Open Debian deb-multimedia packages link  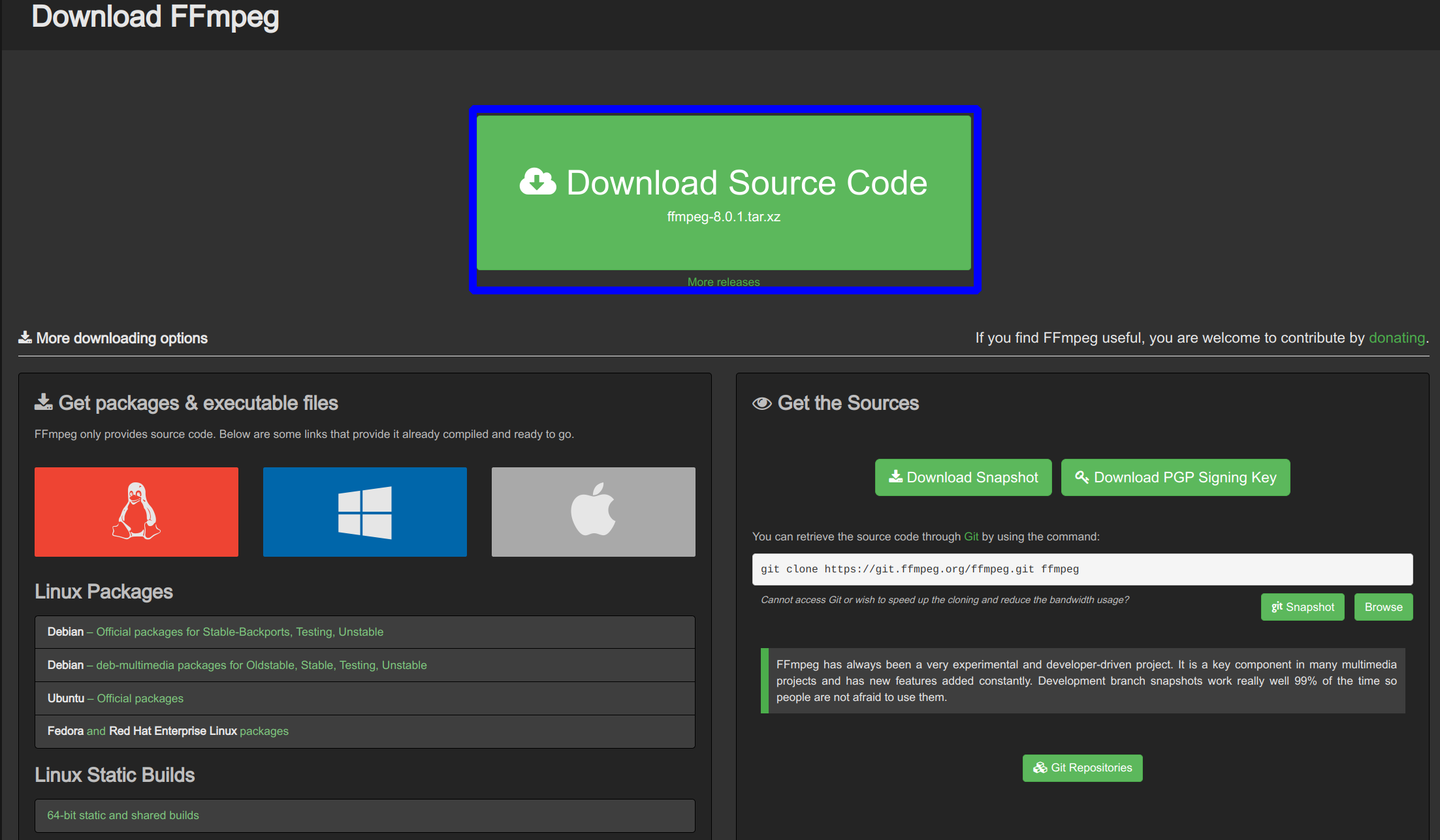[261, 665]
